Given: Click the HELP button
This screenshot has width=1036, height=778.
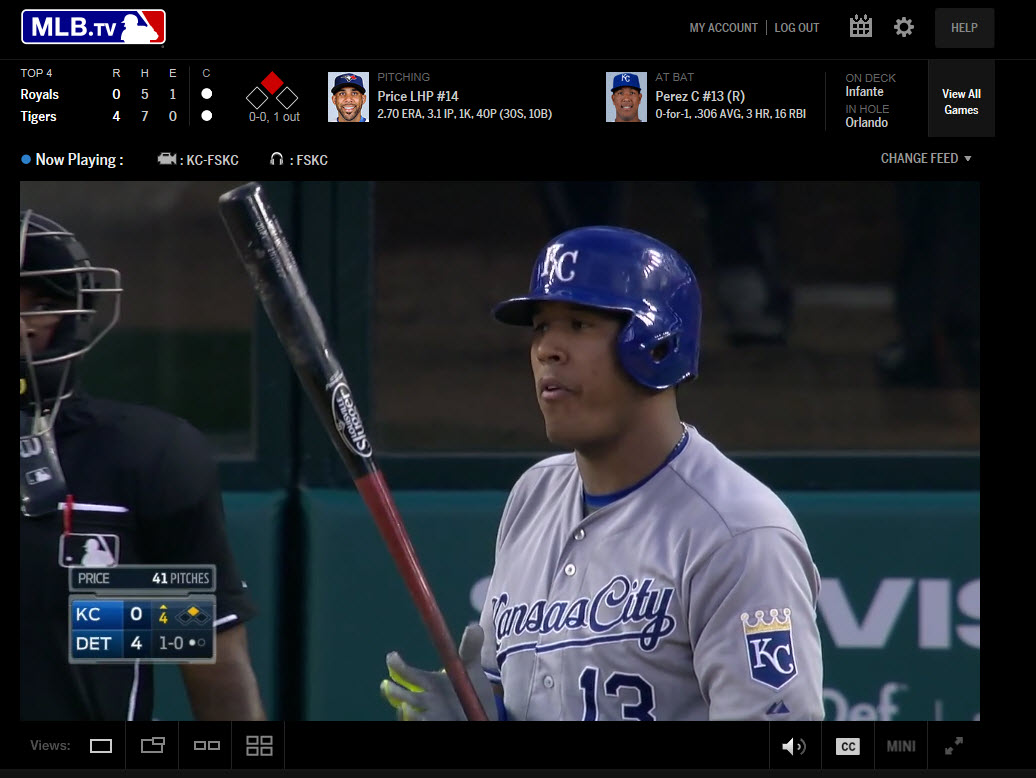Looking at the screenshot, I should [964, 28].
